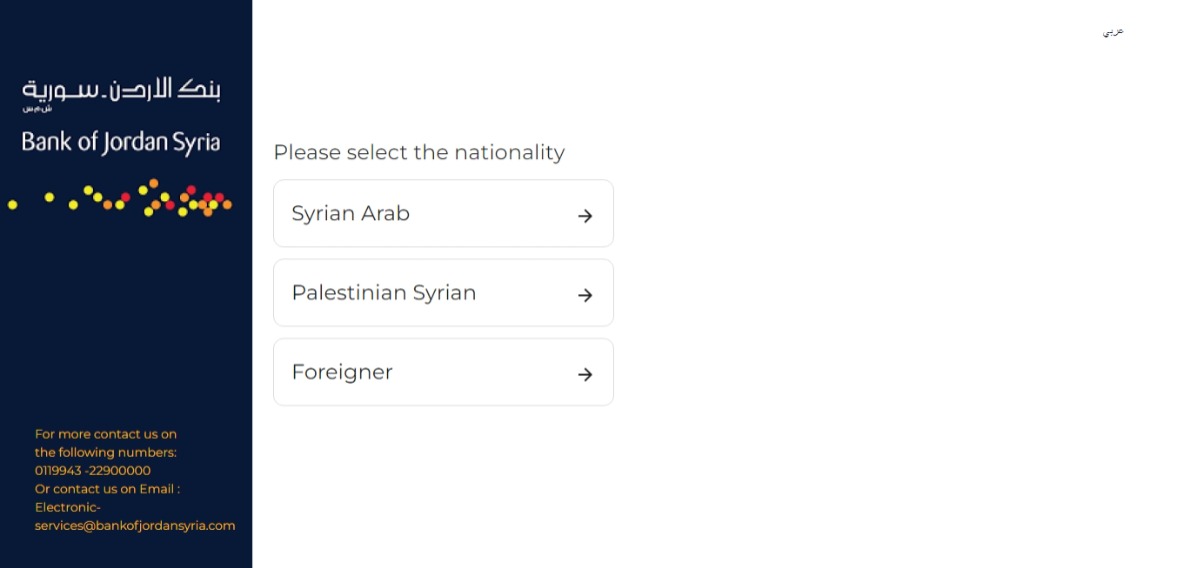This screenshot has height=568, width=1190.
Task: Select Syrian Arab nationality option
Action: (443, 213)
